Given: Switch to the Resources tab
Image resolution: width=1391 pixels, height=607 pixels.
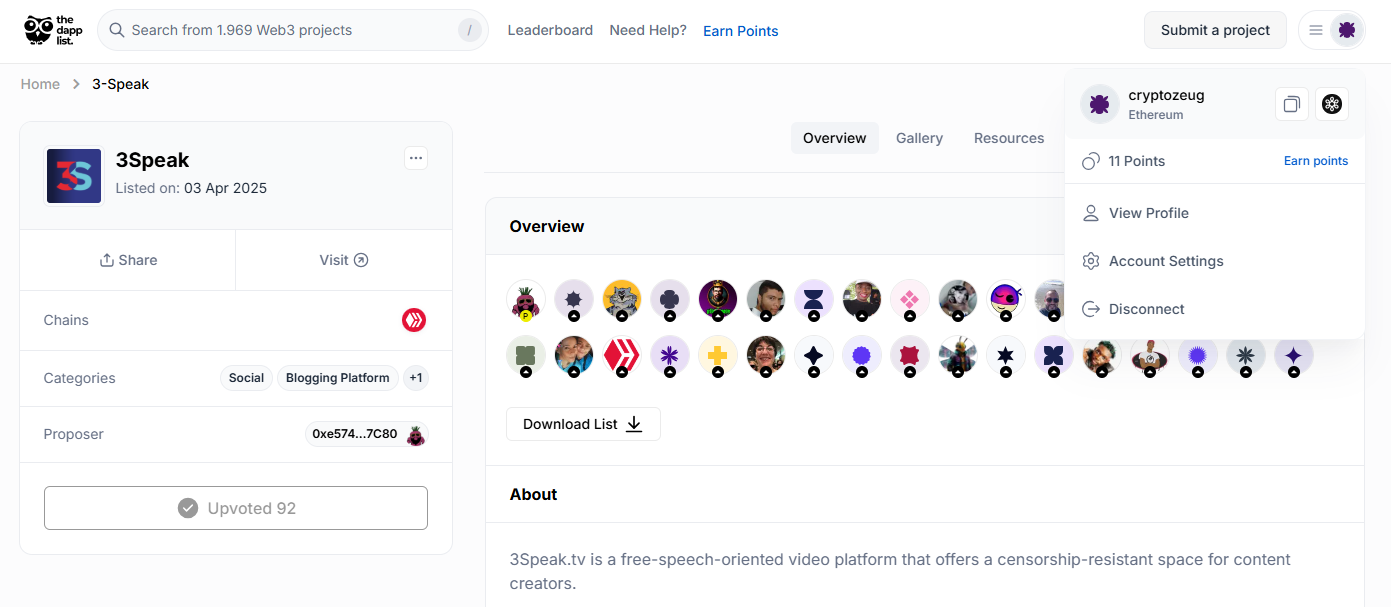Looking at the screenshot, I should click(1009, 138).
